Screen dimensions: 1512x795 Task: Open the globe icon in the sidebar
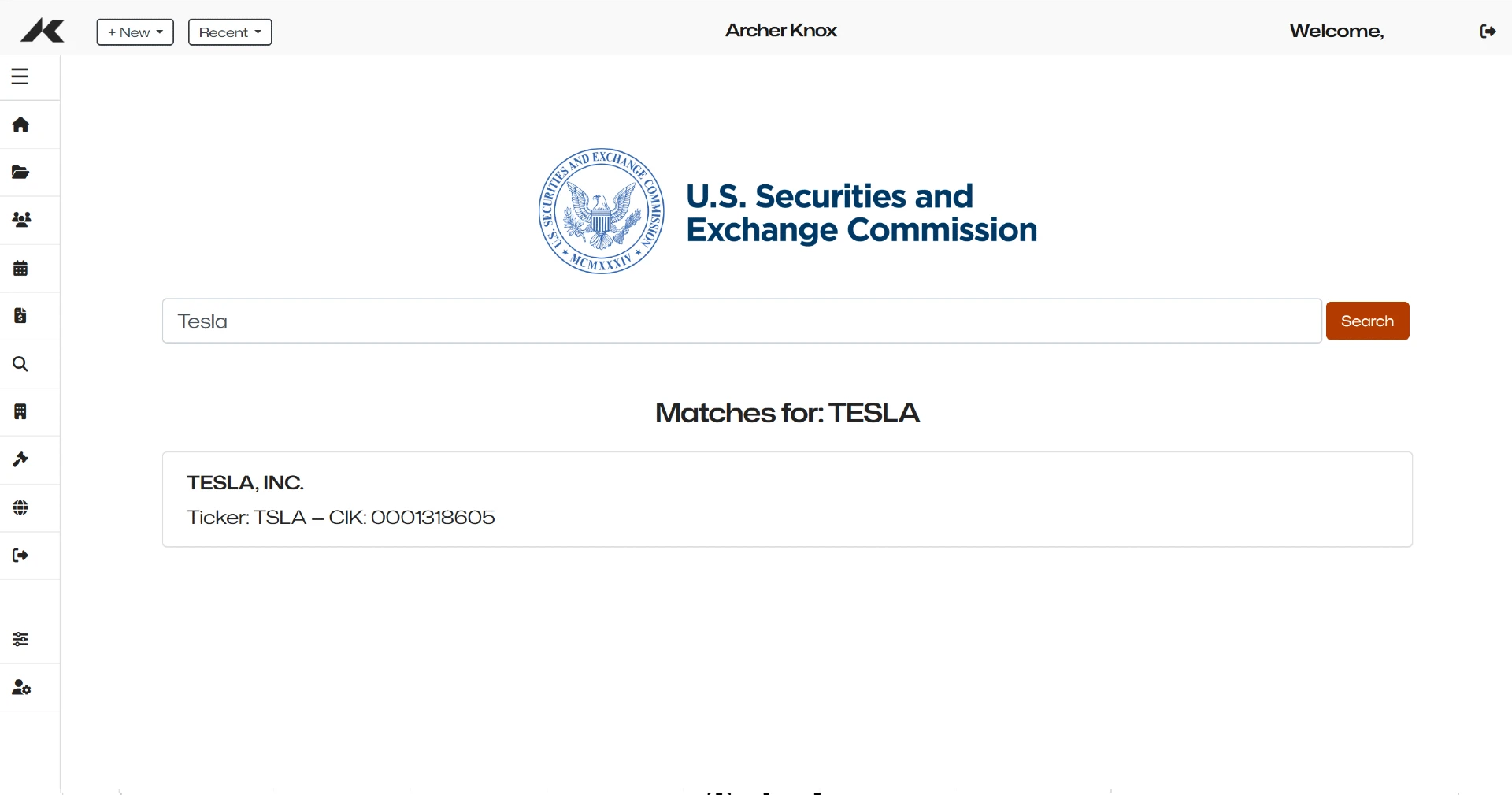pos(20,507)
